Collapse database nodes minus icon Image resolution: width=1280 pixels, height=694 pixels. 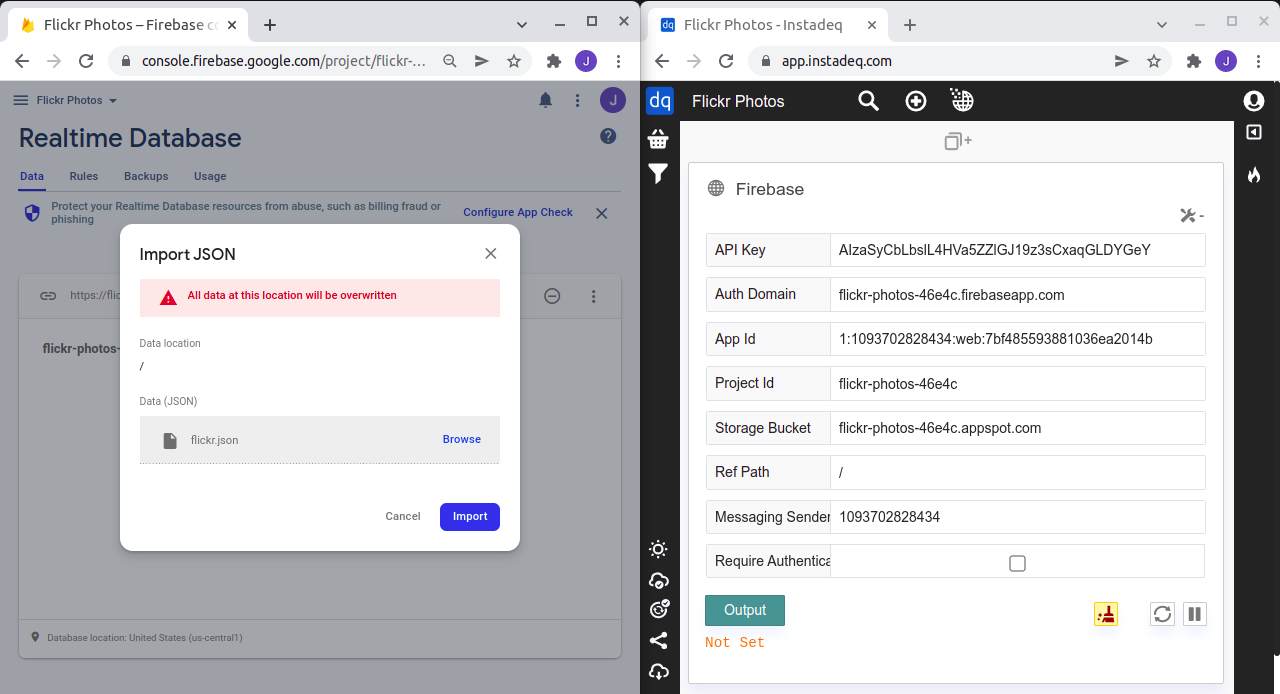pyautogui.click(x=552, y=296)
